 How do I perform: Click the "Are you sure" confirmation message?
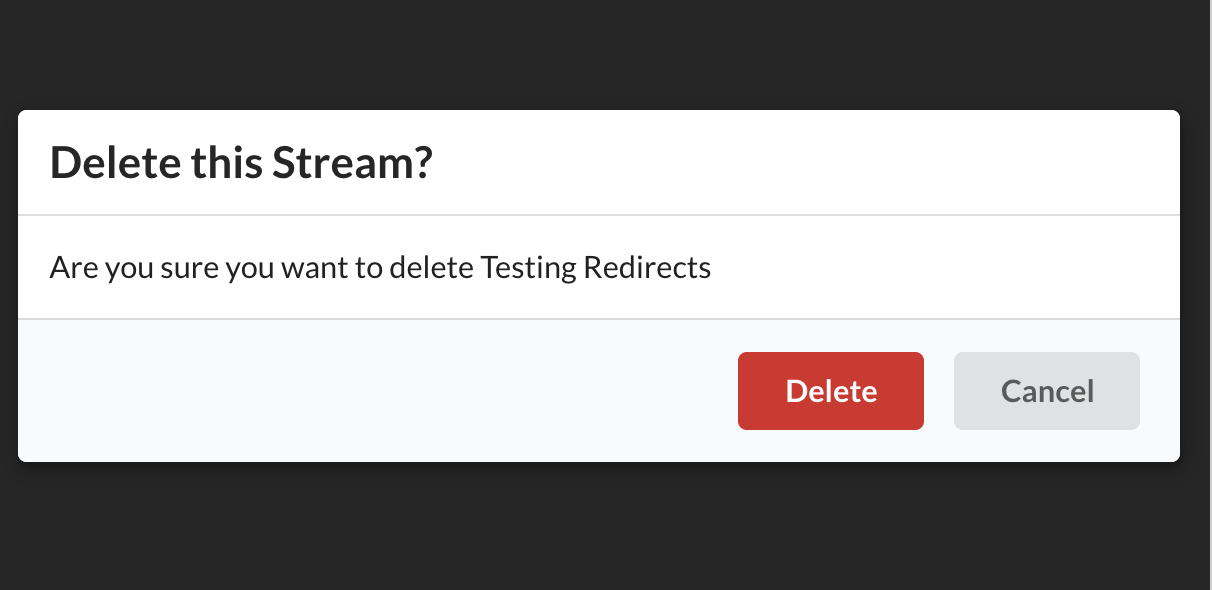(380, 268)
